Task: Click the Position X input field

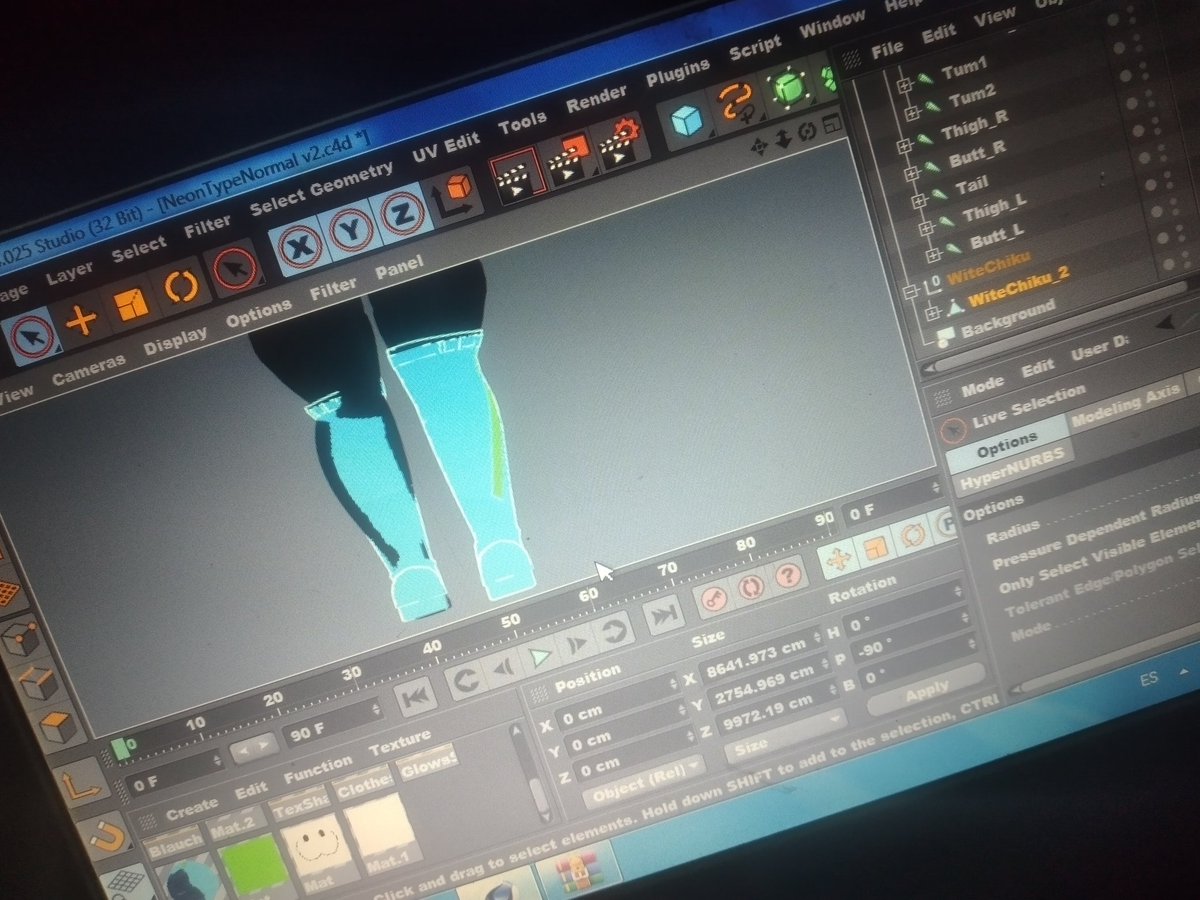Action: (616, 700)
